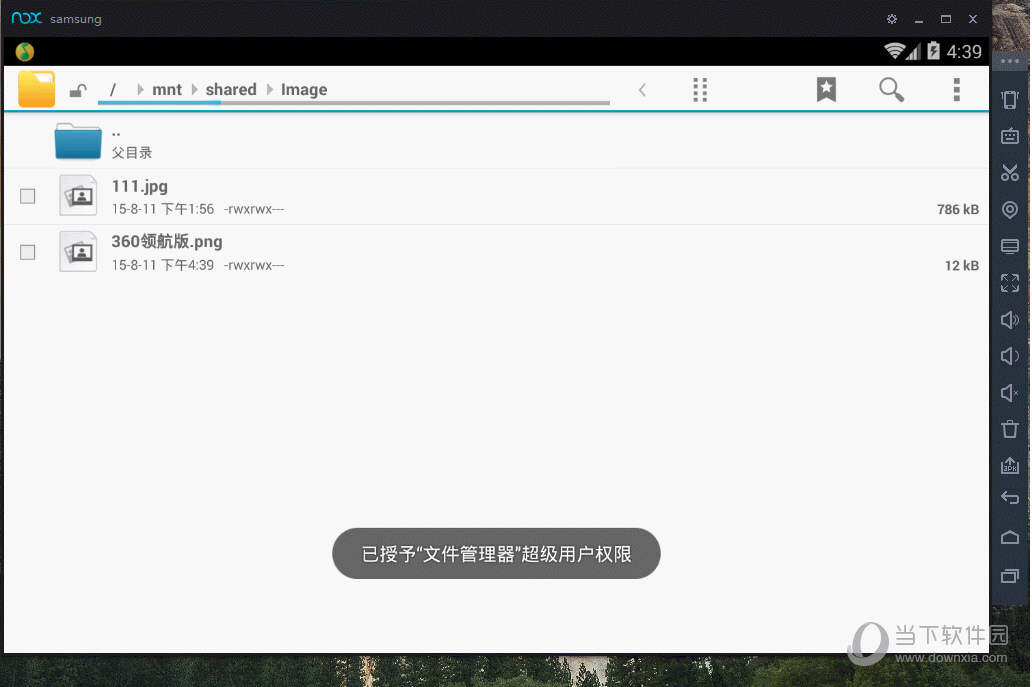Check the box next to 360领航版.png
1032x687 pixels.
[28, 252]
